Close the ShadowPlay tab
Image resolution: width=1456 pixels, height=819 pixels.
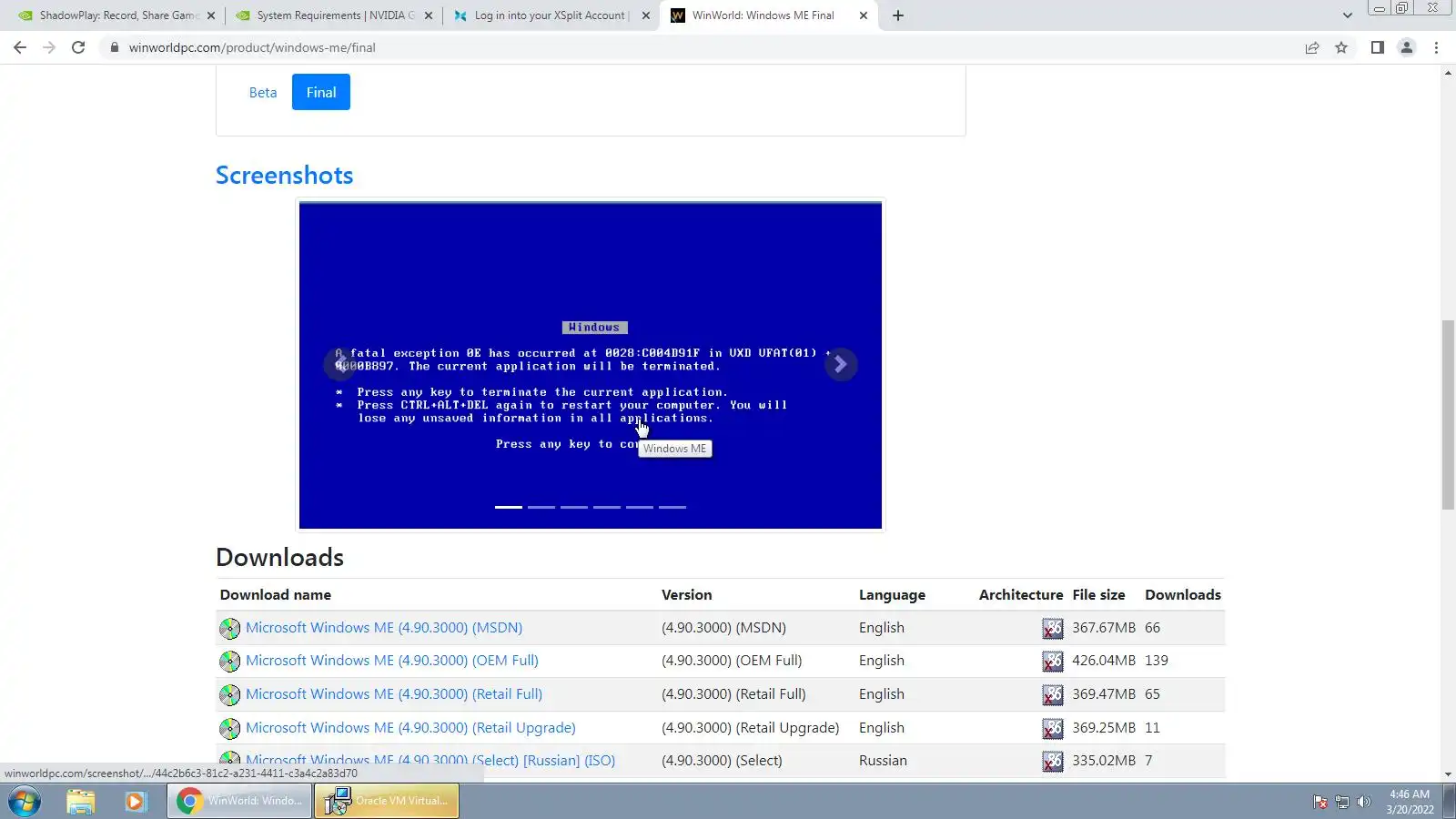click(211, 15)
